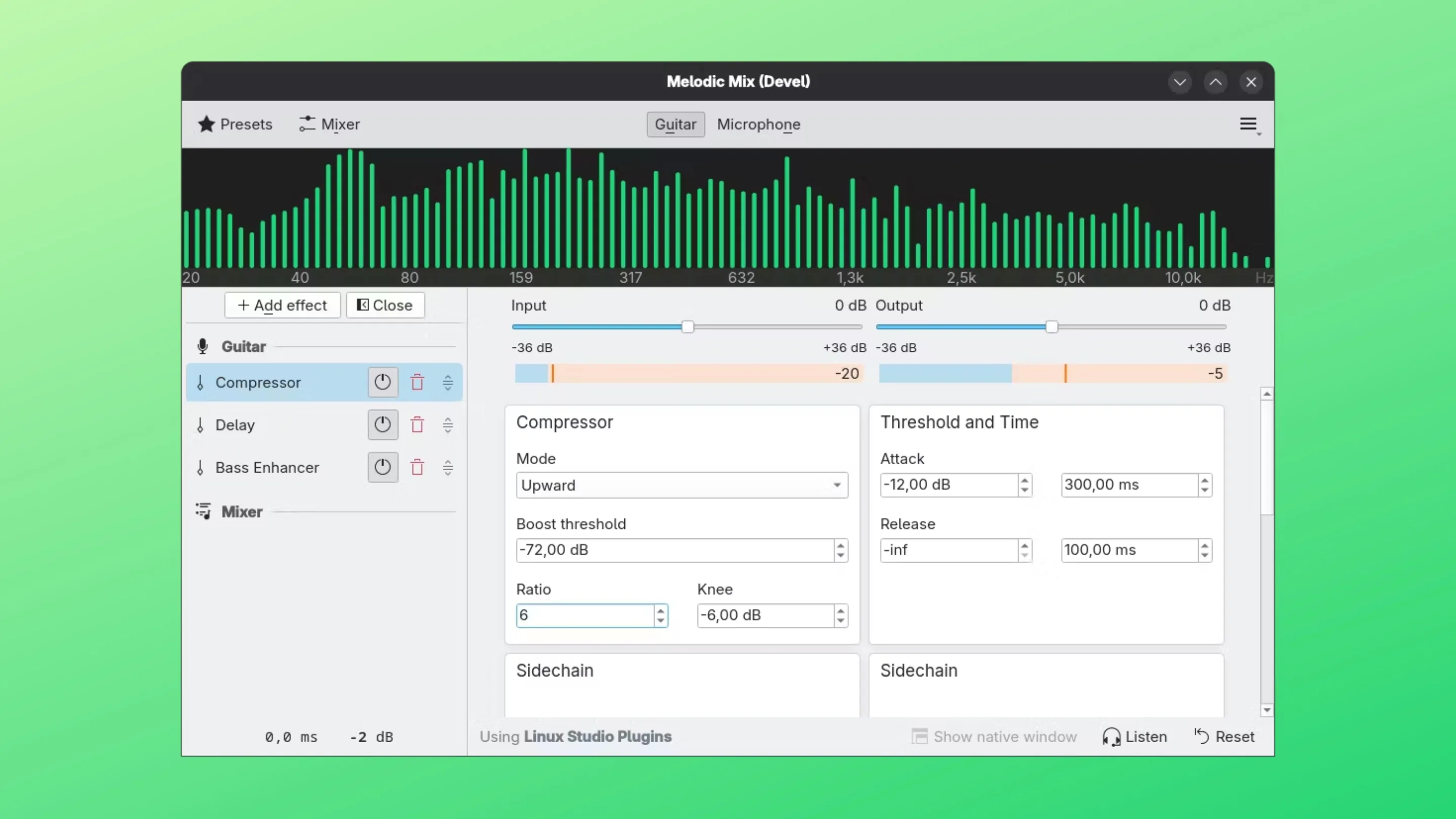Open the Presets menu
Image resolution: width=1456 pixels, height=819 pixels.
coord(235,124)
